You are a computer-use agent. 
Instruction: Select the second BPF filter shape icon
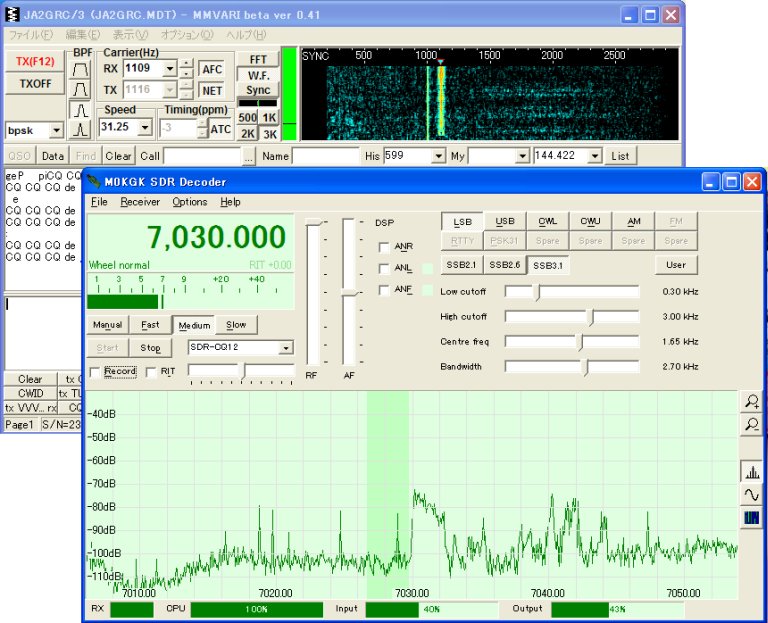point(80,89)
